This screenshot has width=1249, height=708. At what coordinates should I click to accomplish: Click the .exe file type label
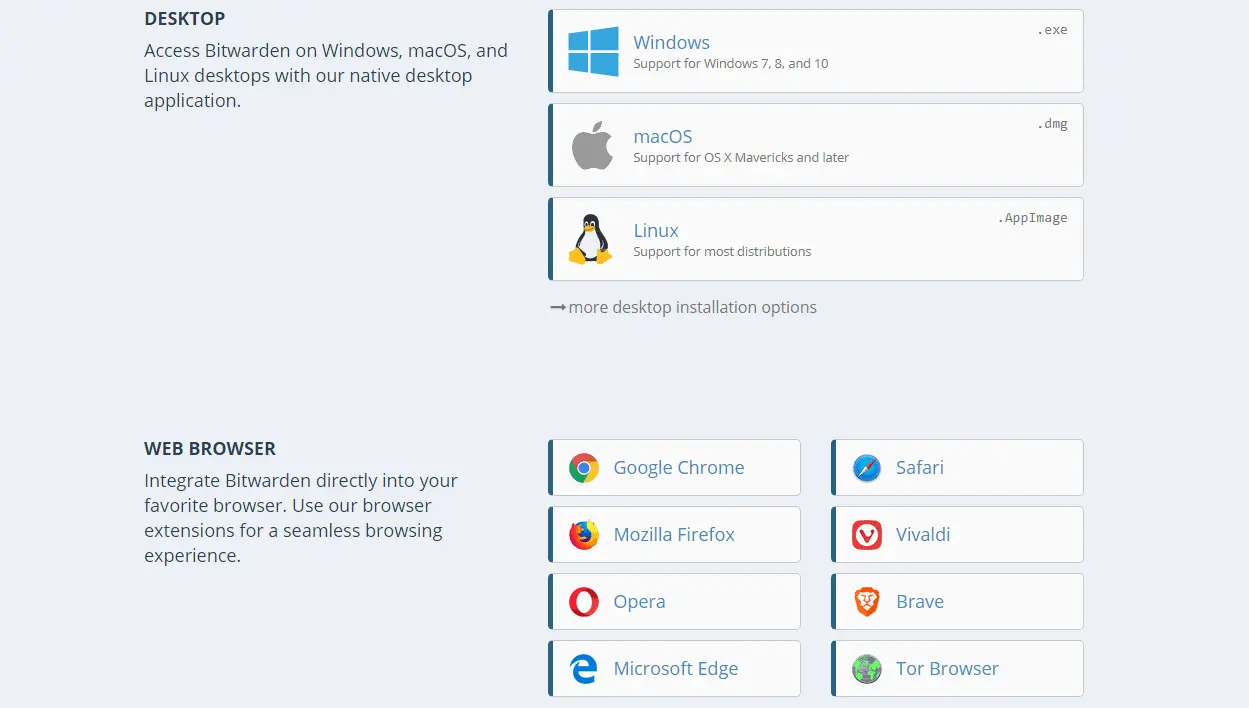(1052, 30)
